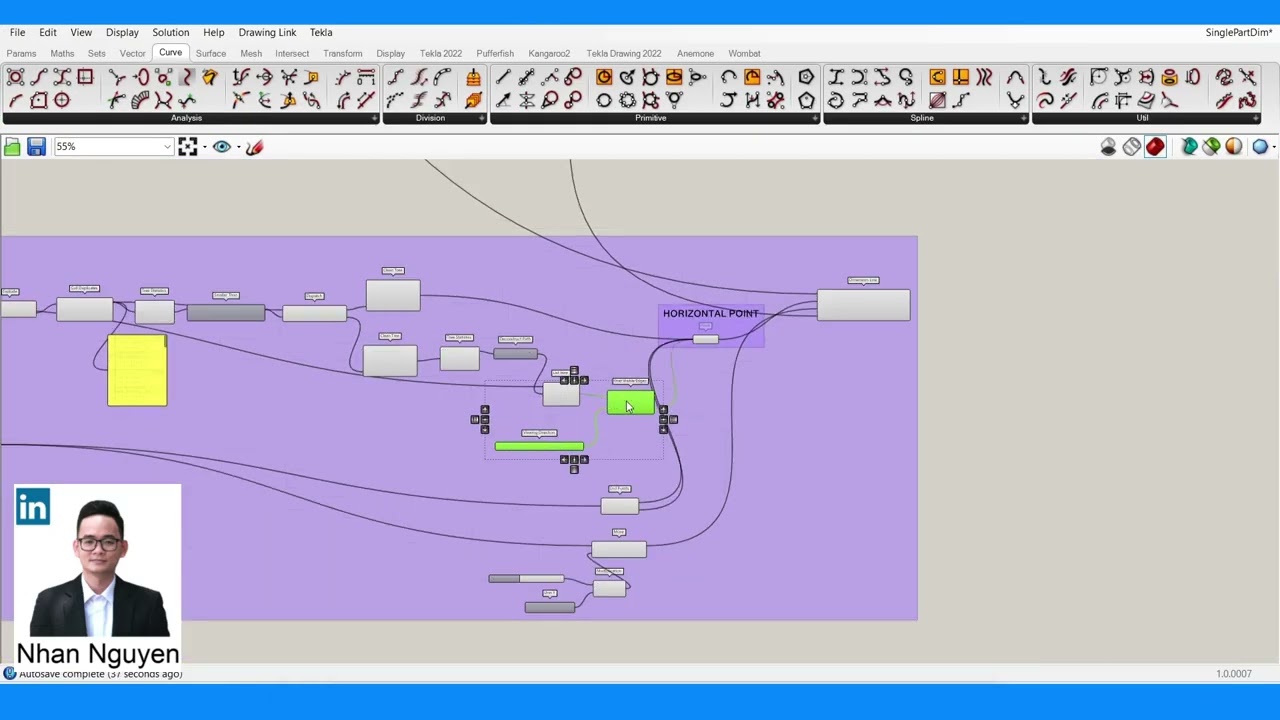Select the orange paint bucket icon in Analysis panel
The image size is (1280, 720).
click(x=209, y=77)
